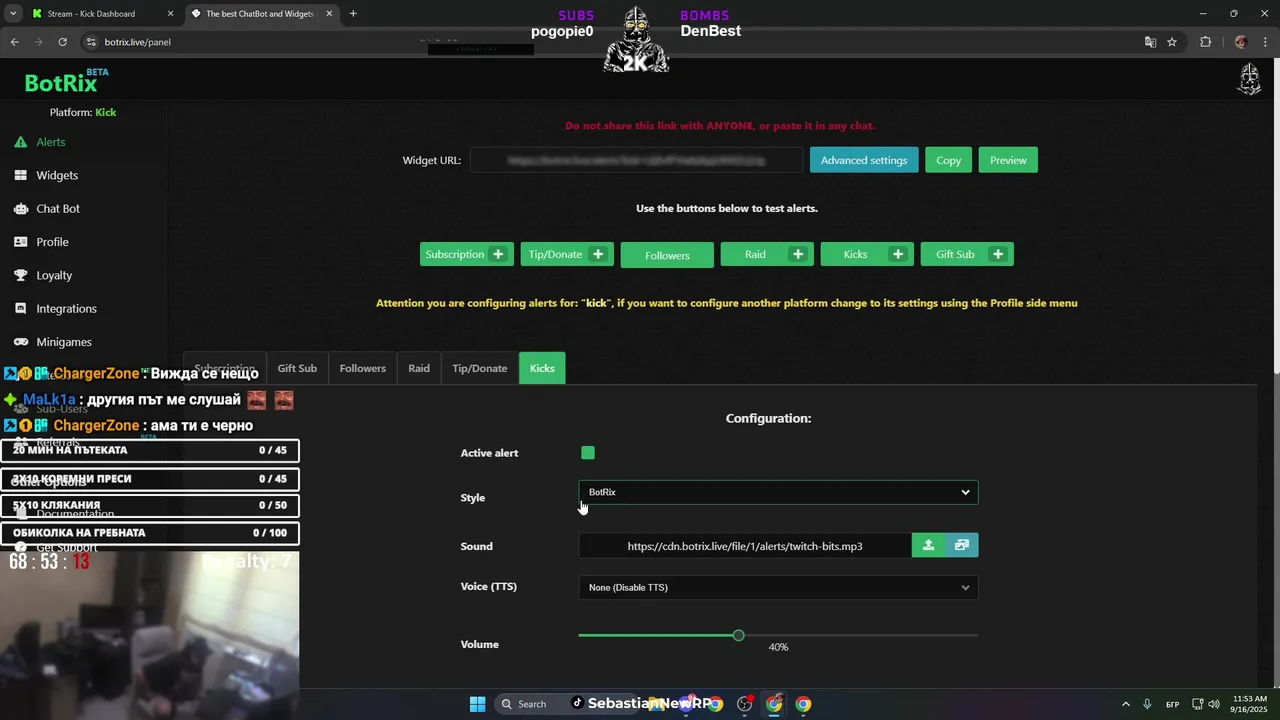Click the plus icon on Gift Sub test button
The height and width of the screenshot is (720, 1280).
tap(998, 254)
